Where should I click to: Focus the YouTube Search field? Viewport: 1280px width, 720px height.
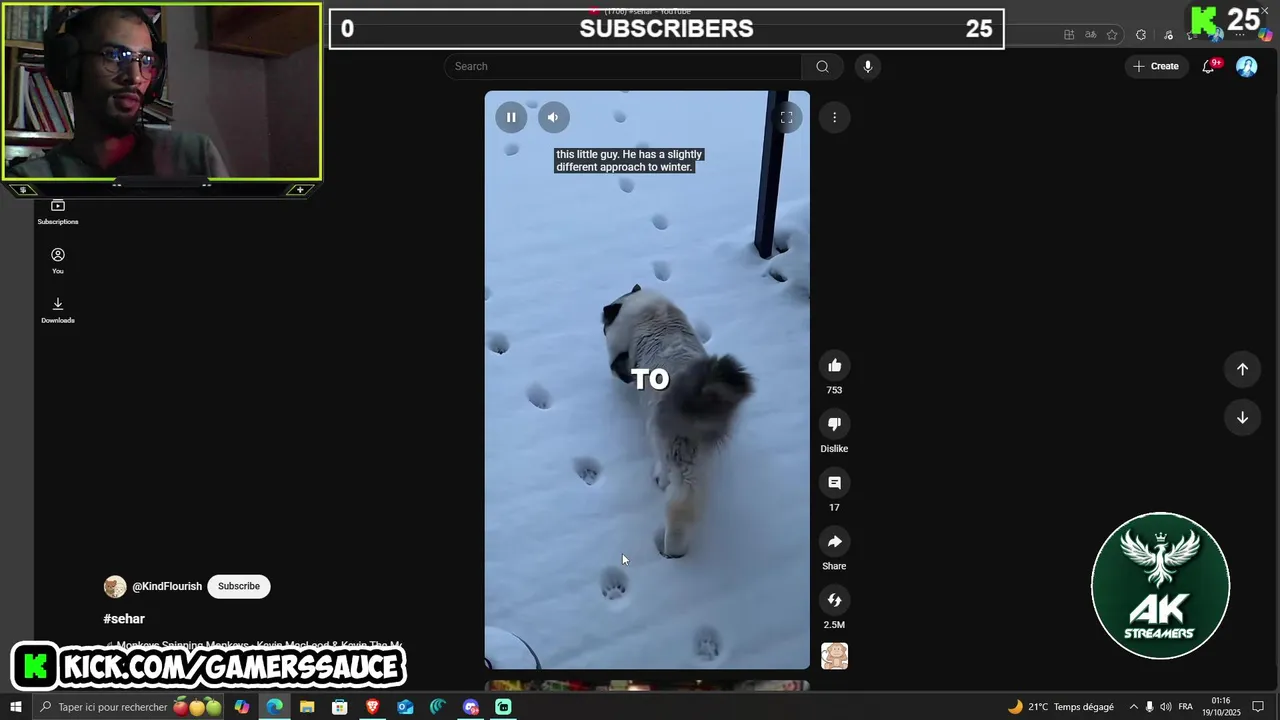(623, 66)
